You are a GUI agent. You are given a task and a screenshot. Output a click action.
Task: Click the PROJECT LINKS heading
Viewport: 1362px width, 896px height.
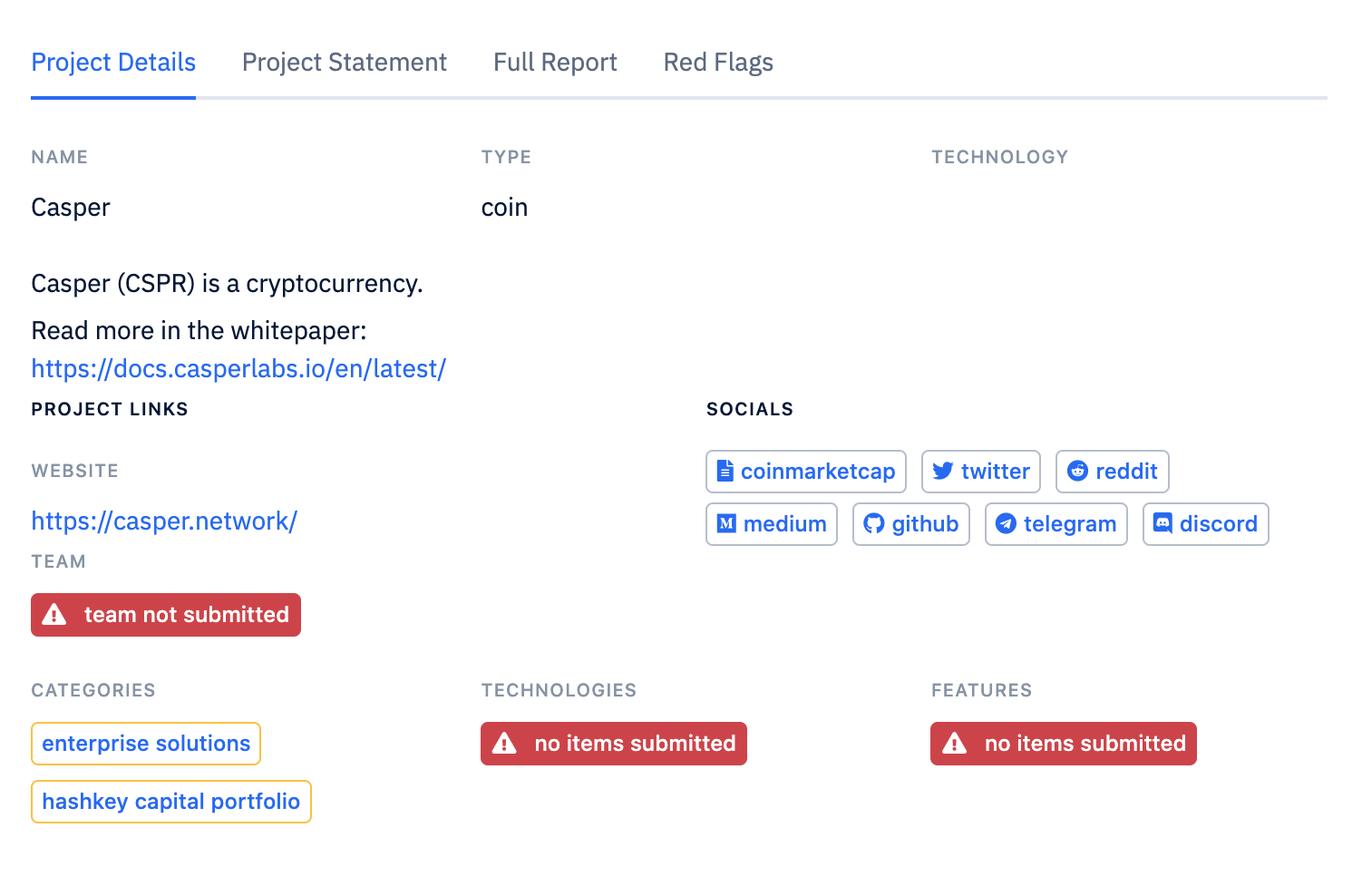(x=110, y=409)
